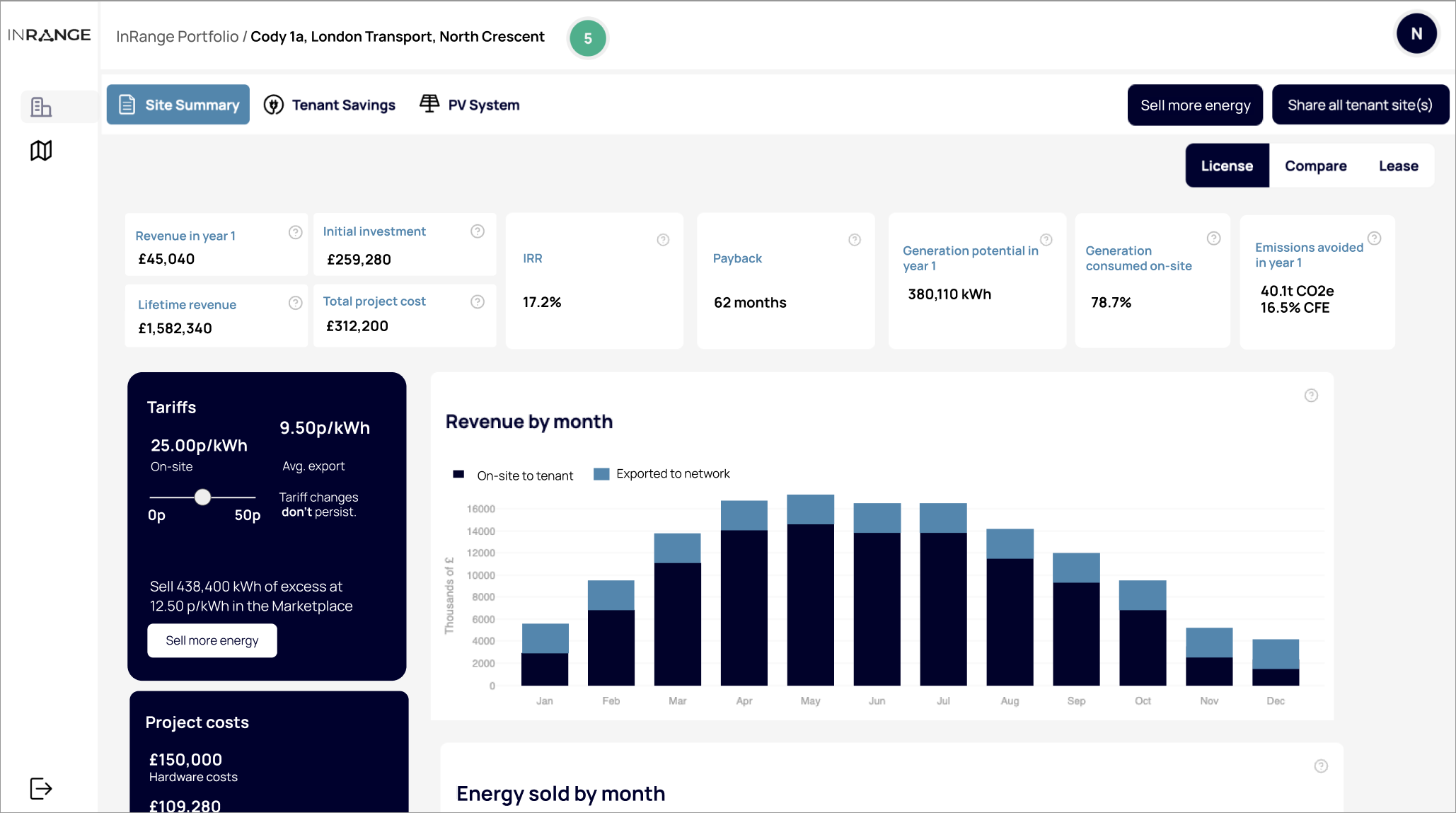Switch to the Lease view

[x=1398, y=166]
